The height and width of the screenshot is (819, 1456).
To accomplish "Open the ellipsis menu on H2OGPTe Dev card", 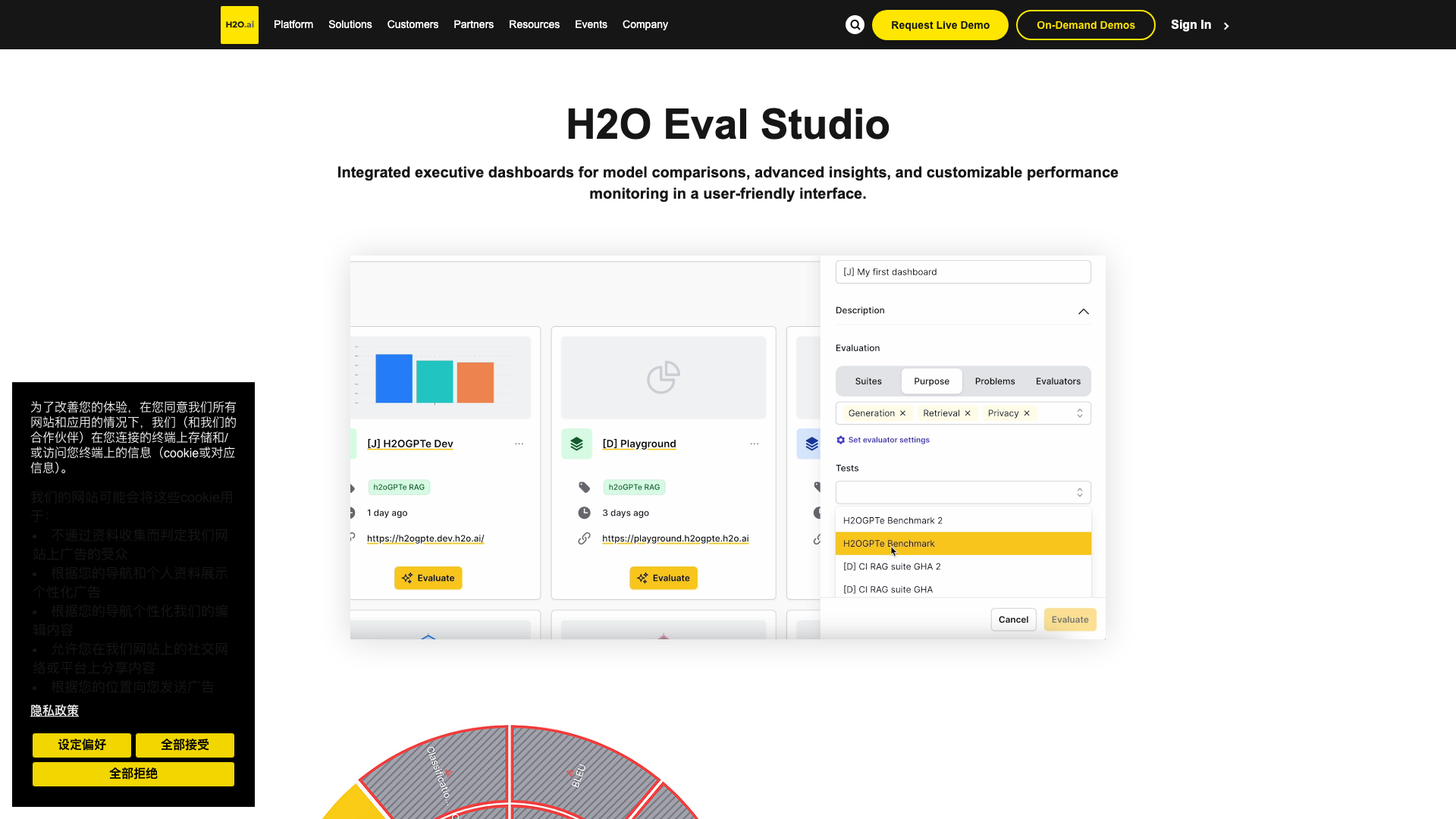I will 519,444.
